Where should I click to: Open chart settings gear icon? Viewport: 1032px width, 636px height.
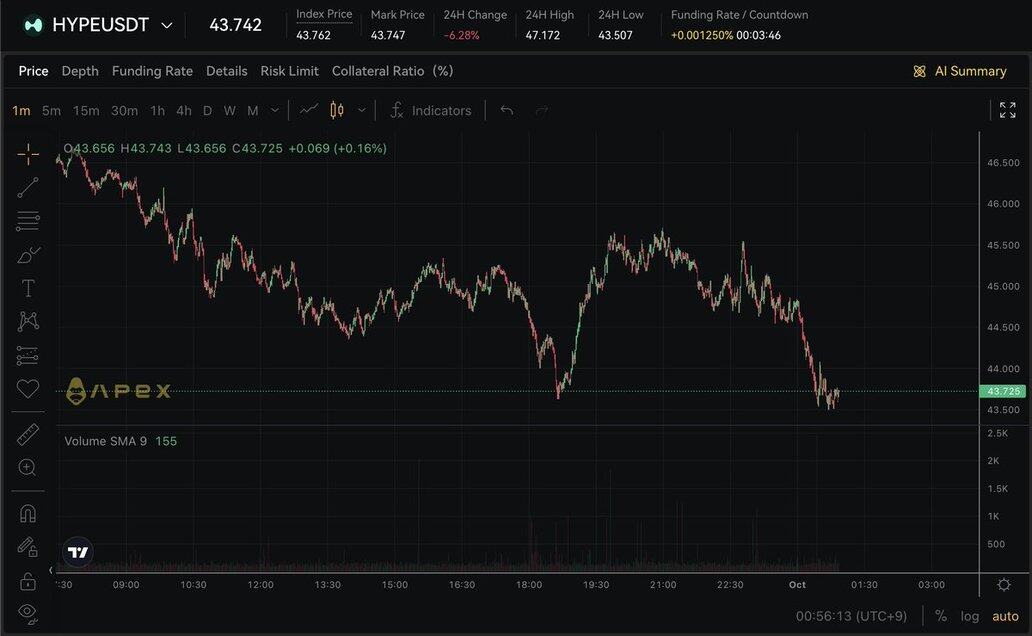pos(1004,585)
